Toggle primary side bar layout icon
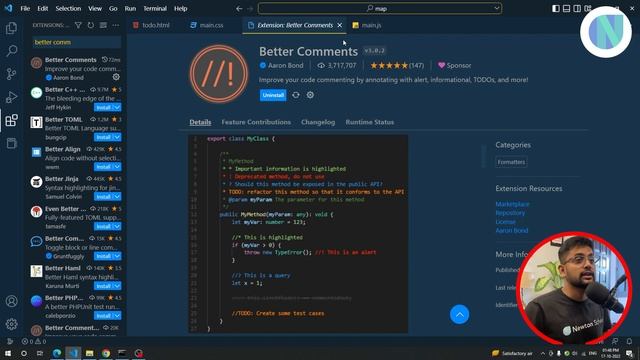 pyautogui.click(x=556, y=9)
